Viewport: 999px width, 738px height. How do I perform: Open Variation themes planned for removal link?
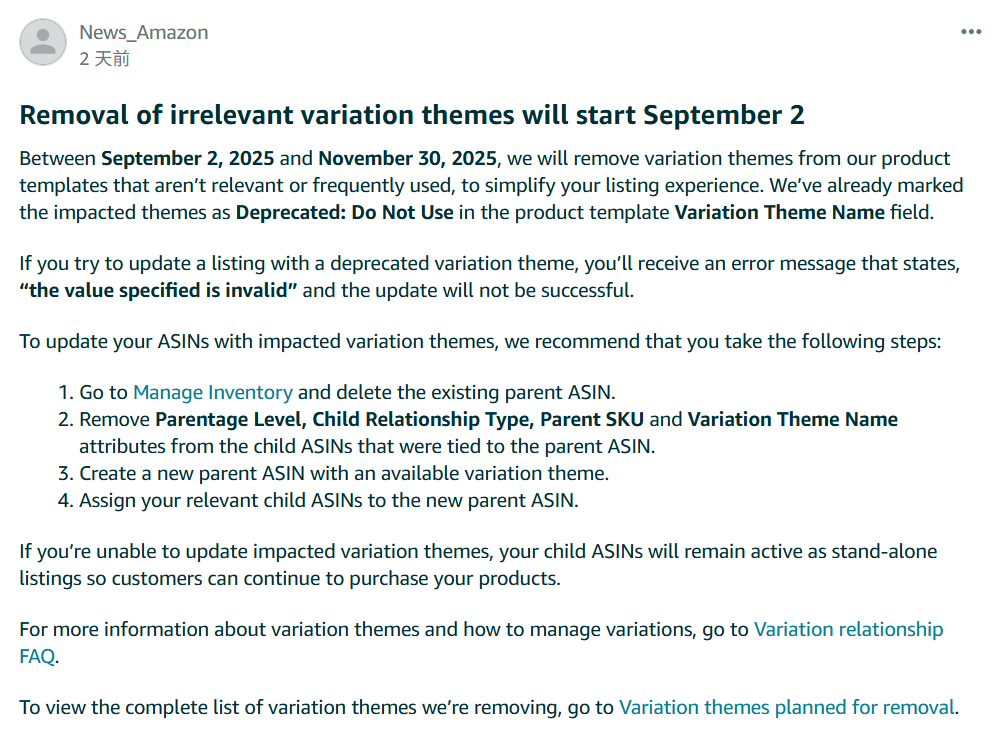[786, 707]
